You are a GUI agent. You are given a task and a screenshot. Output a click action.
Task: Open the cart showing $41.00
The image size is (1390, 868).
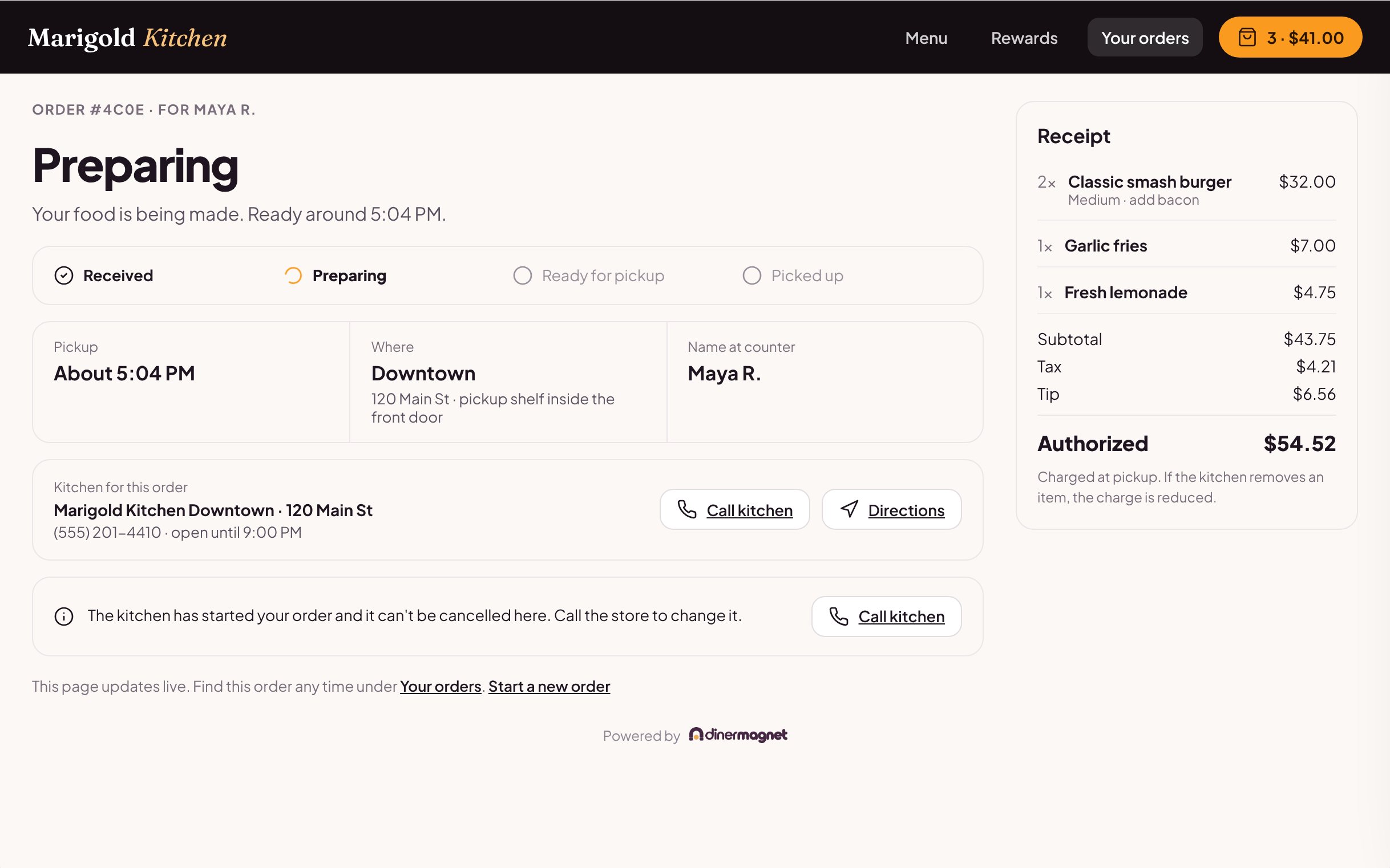pos(1290,38)
